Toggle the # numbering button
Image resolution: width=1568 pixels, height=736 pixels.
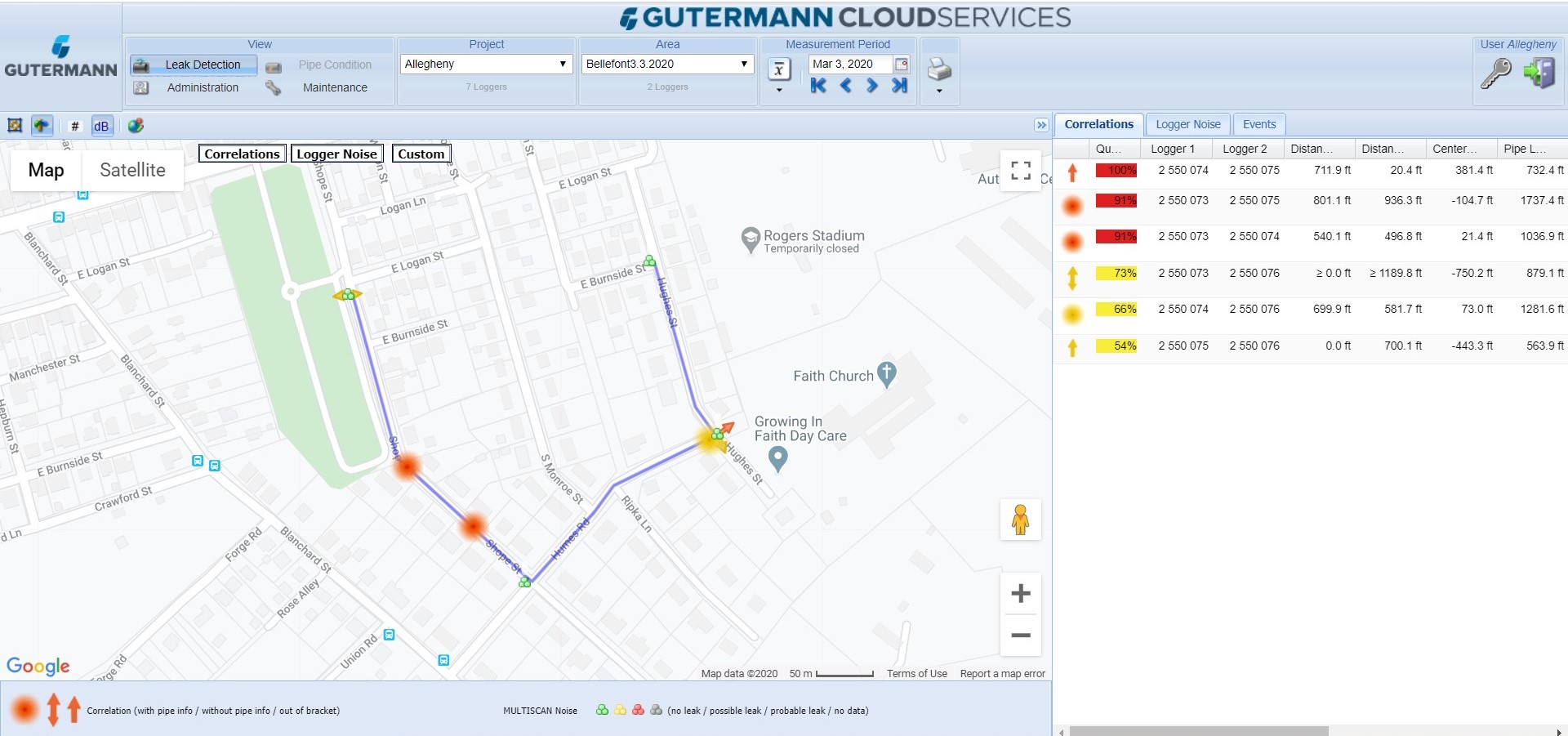(x=75, y=126)
